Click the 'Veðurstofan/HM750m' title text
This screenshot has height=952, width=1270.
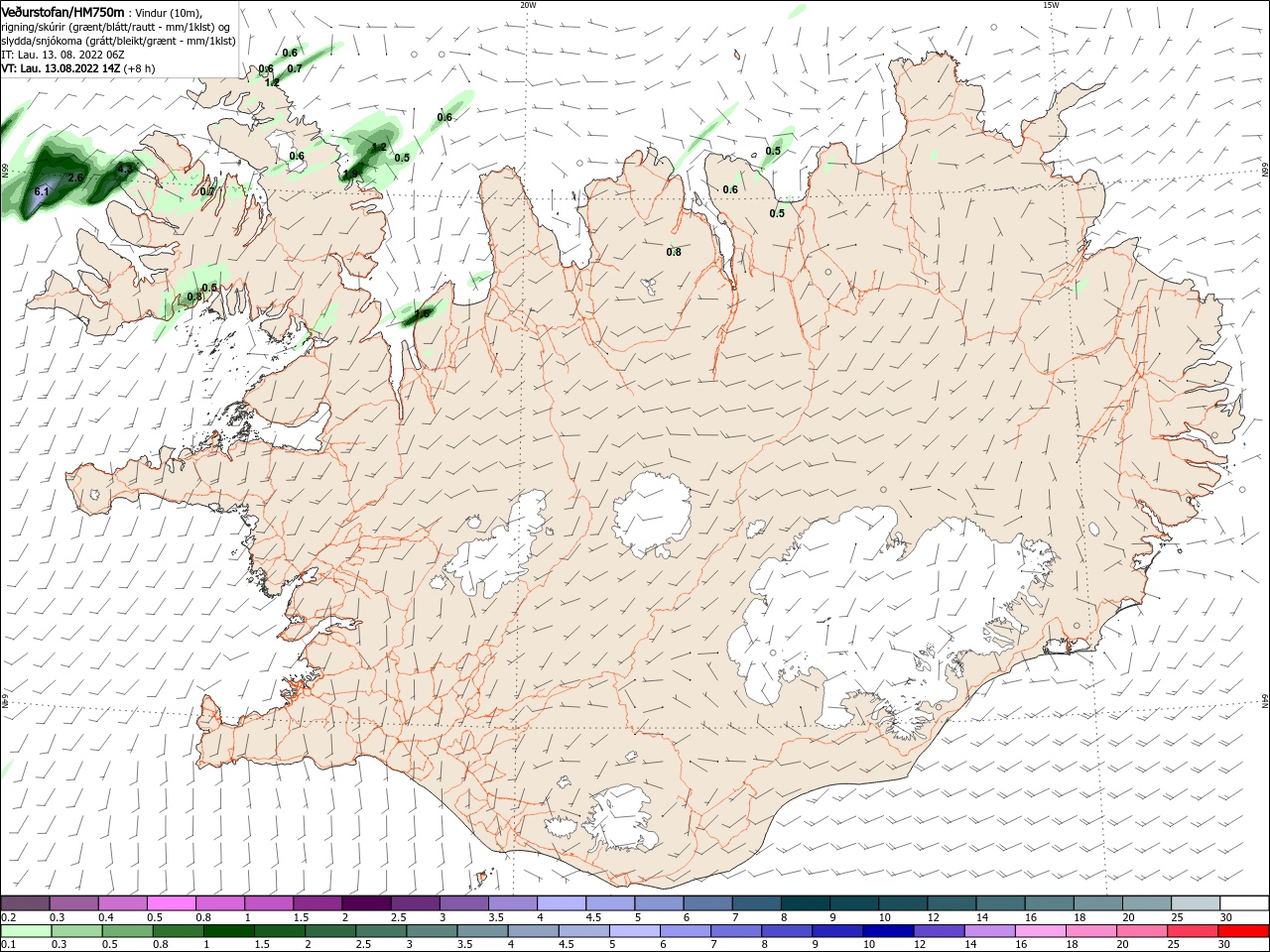point(63,12)
